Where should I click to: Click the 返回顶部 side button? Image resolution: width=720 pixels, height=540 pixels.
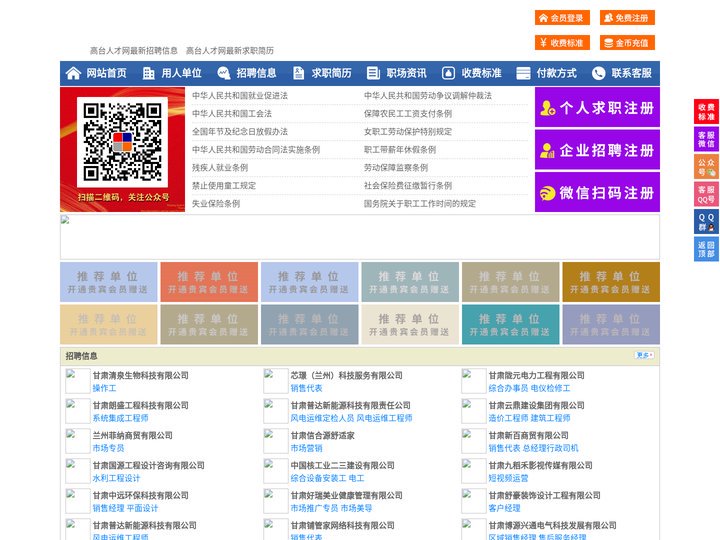click(x=706, y=249)
